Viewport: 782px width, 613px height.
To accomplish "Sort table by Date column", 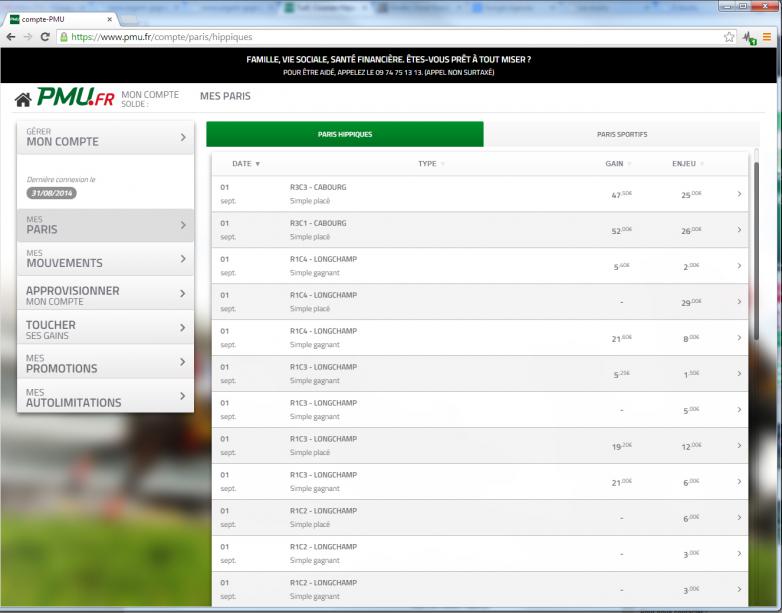I will coord(246,164).
